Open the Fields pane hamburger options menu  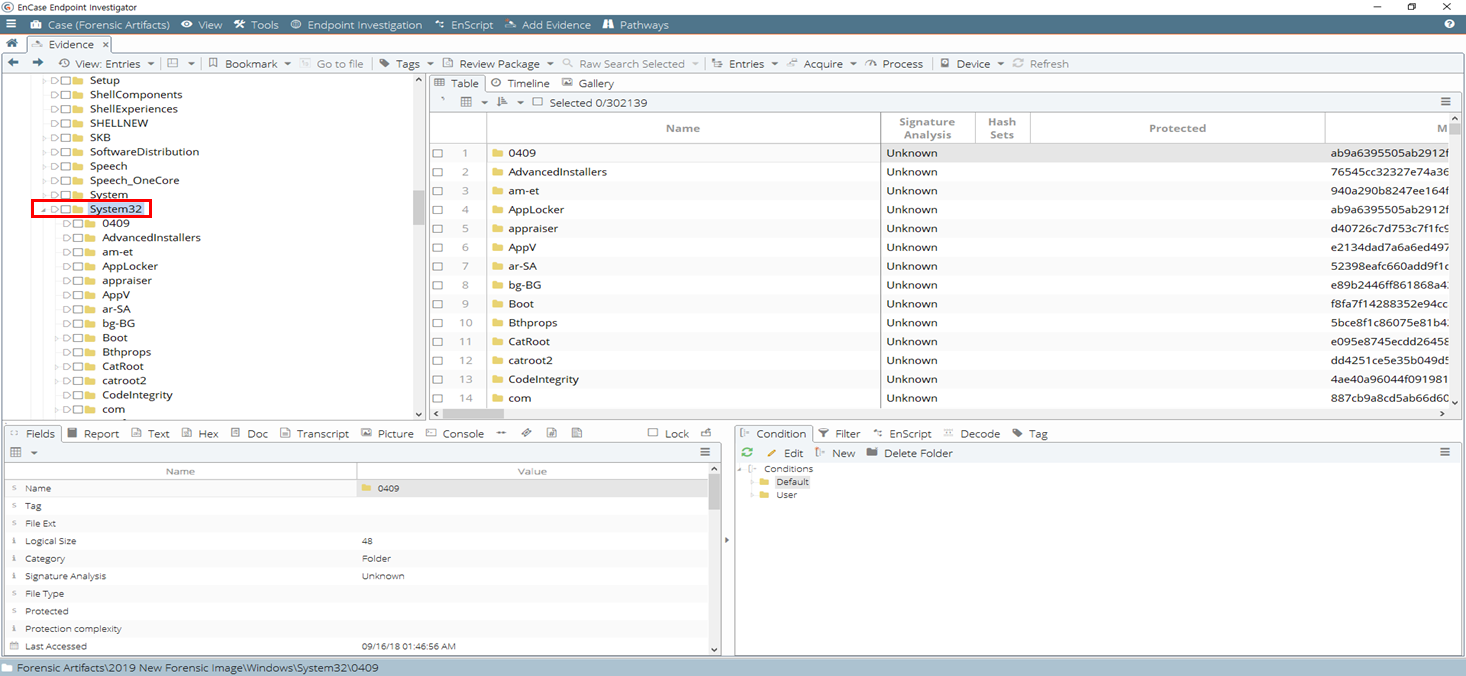[x=705, y=452]
